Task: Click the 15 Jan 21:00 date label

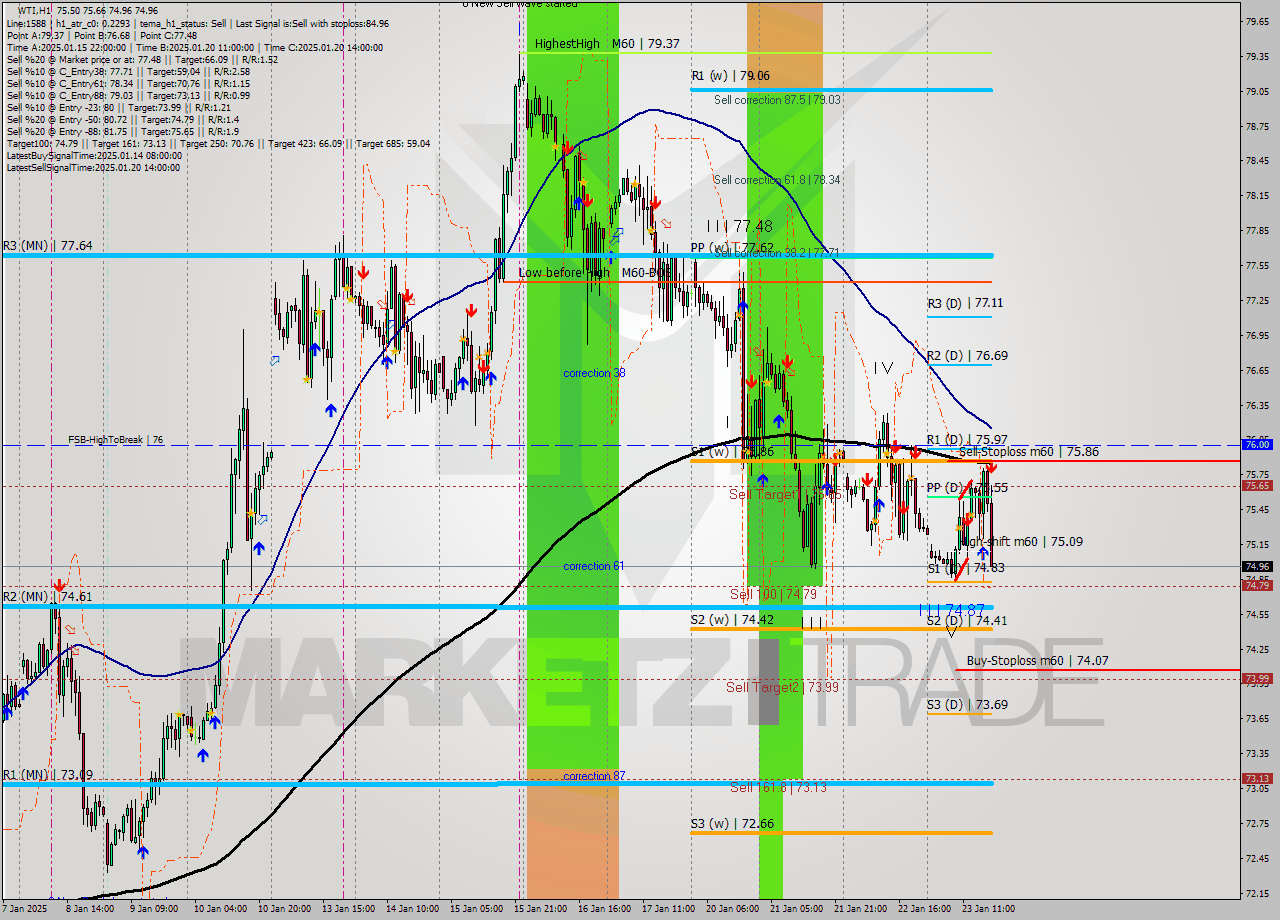Action: click(539, 909)
